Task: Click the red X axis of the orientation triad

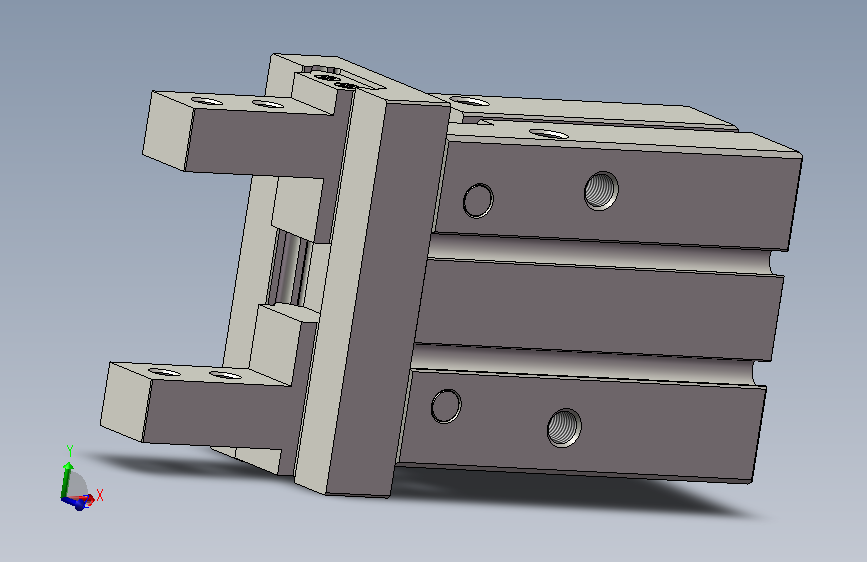Action: click(x=90, y=498)
